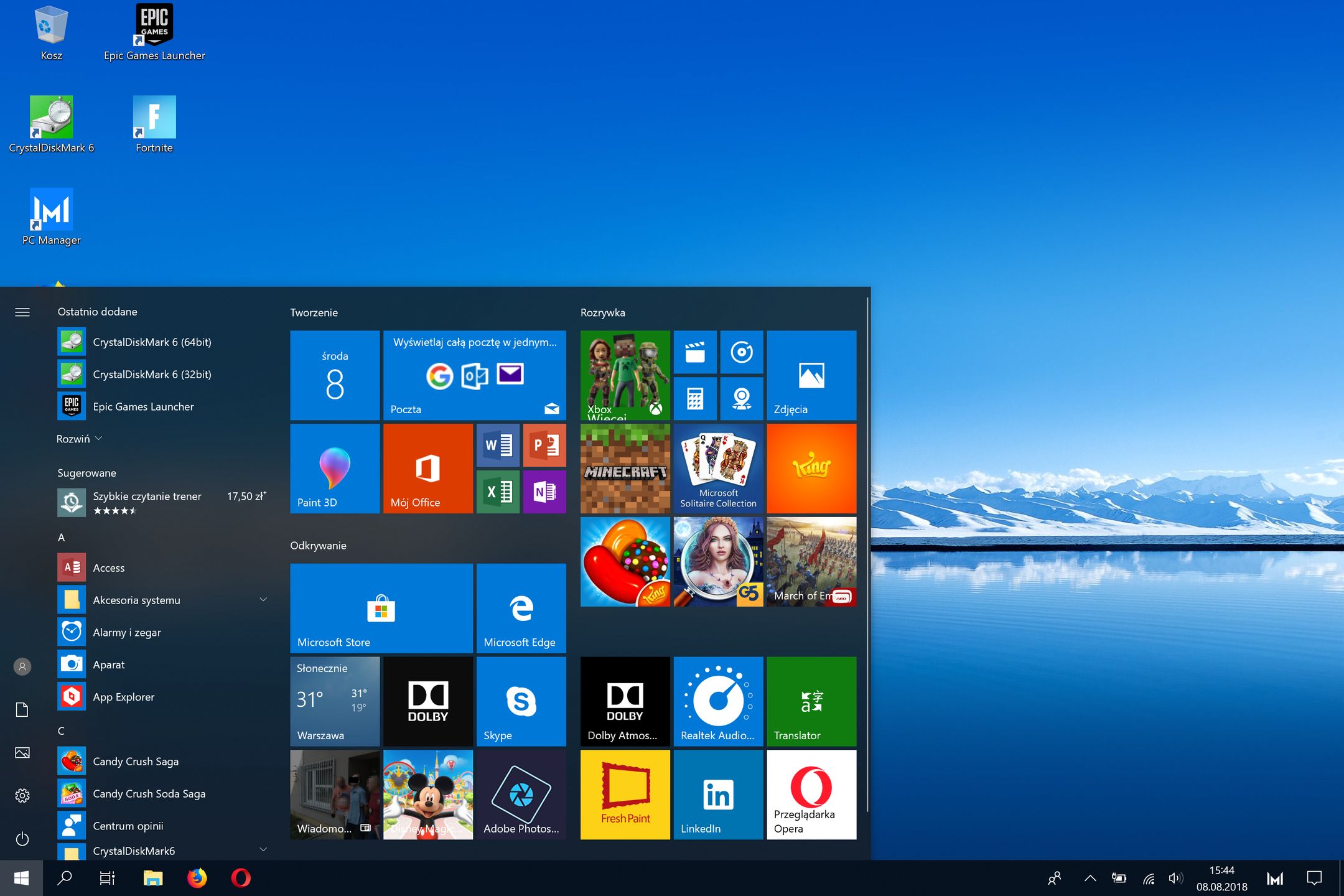Image resolution: width=1344 pixels, height=896 pixels.
Task: Open the LinkedIn tile
Action: 718,795
